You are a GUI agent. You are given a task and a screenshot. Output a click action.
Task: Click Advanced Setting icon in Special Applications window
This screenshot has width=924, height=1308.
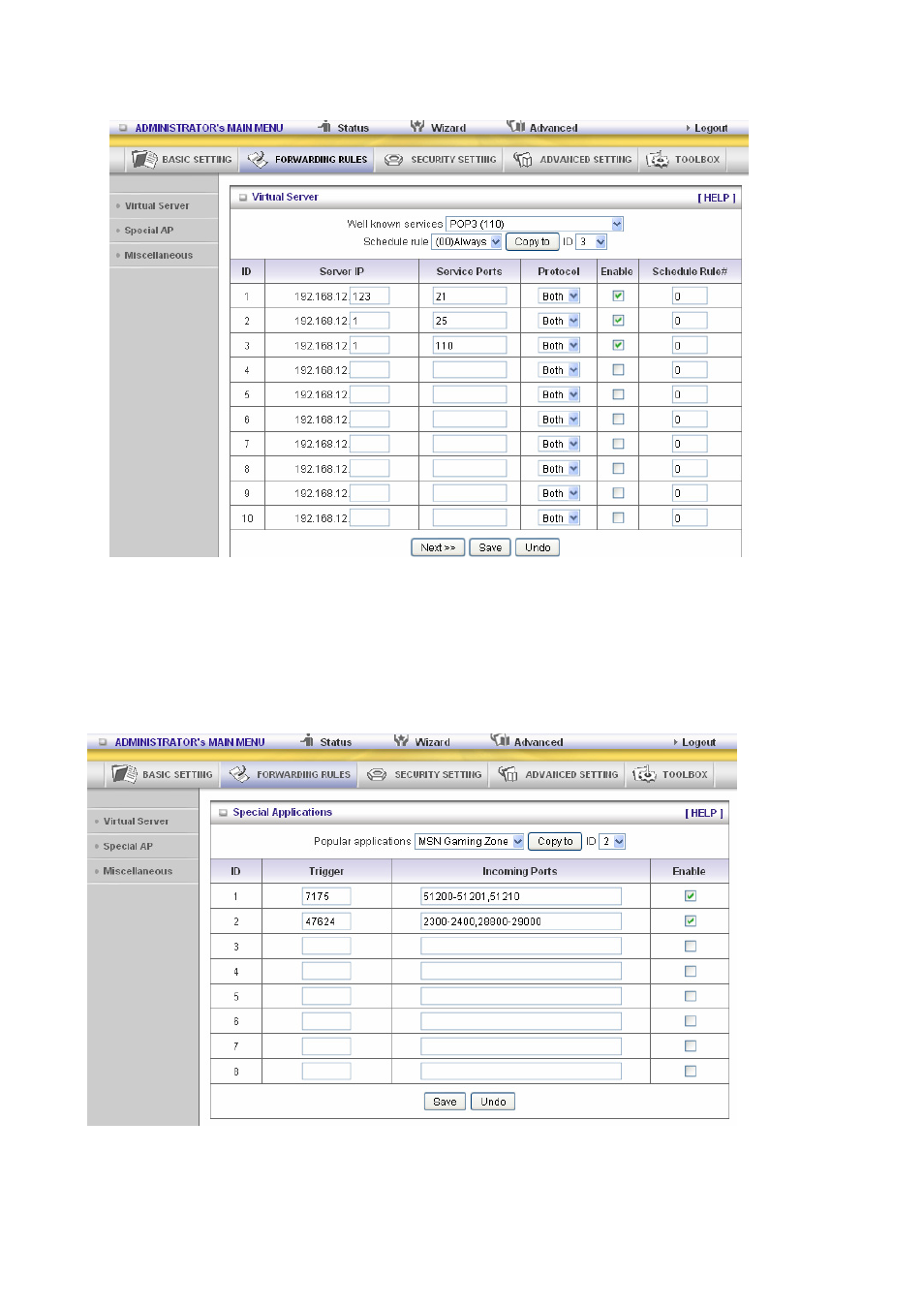coord(508,774)
